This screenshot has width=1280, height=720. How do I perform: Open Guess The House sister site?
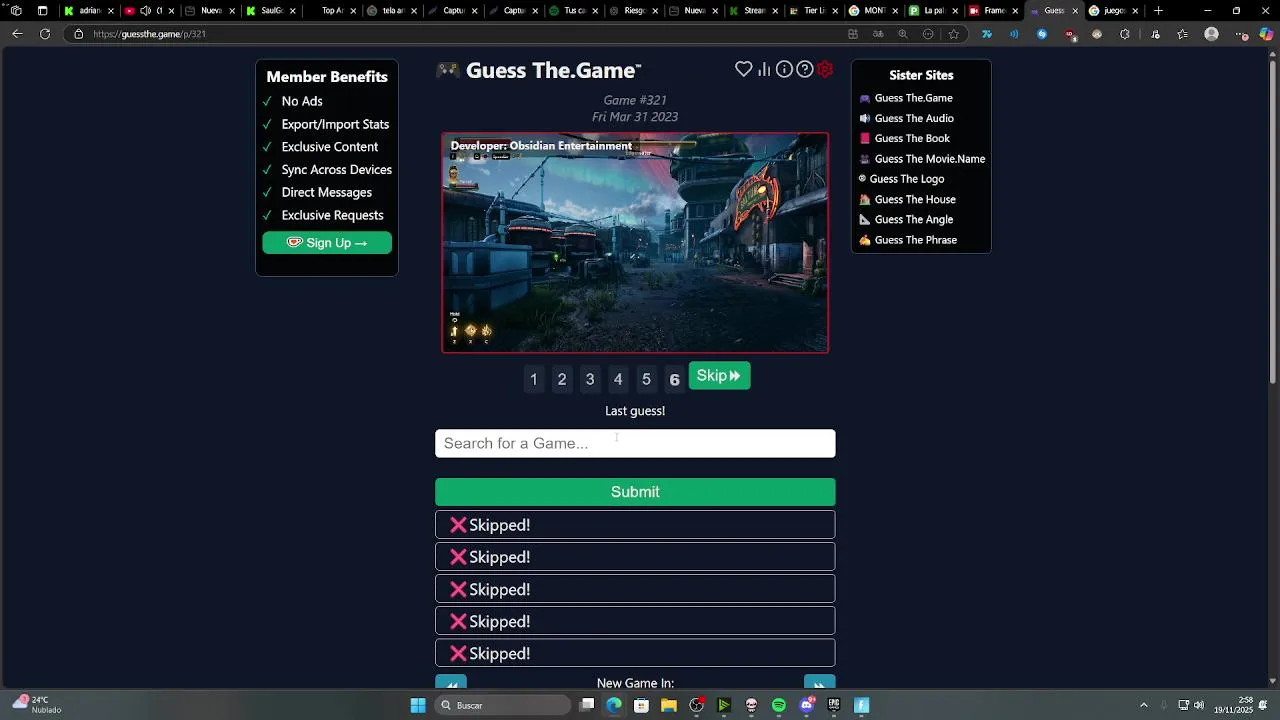click(914, 199)
